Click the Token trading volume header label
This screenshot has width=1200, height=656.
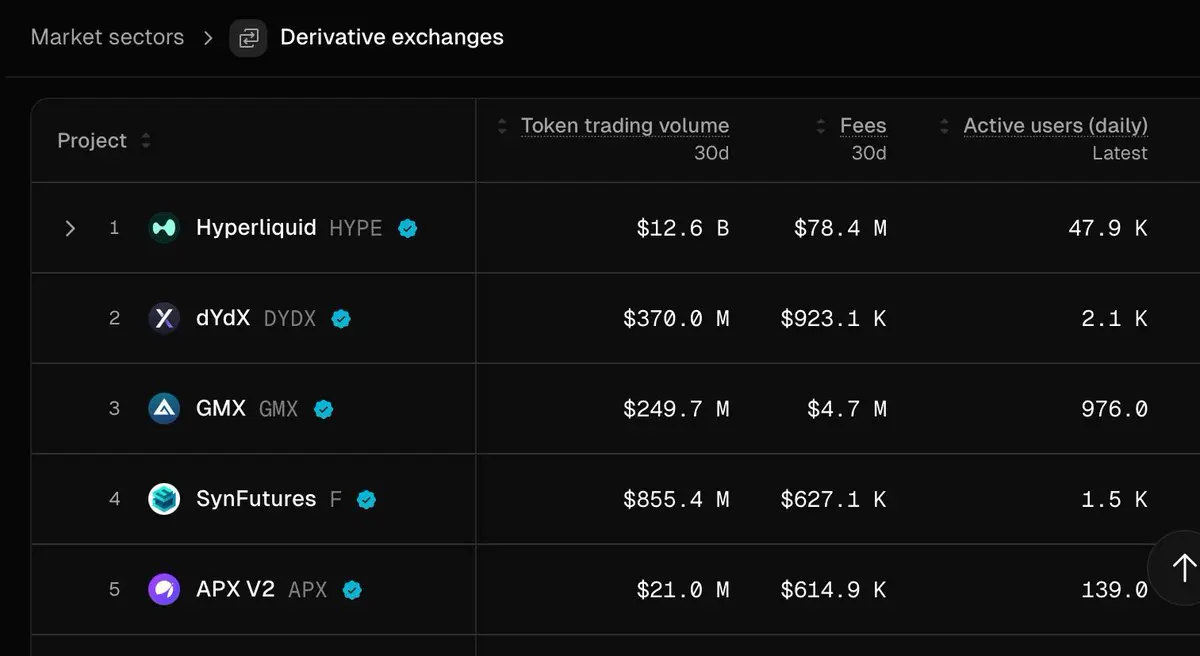(625, 126)
